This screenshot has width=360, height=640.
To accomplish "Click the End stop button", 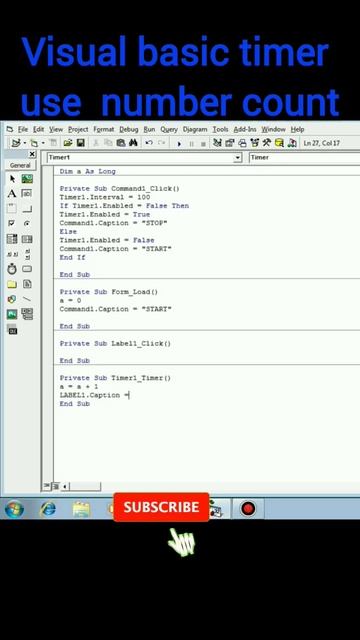I will click(x=203, y=144).
